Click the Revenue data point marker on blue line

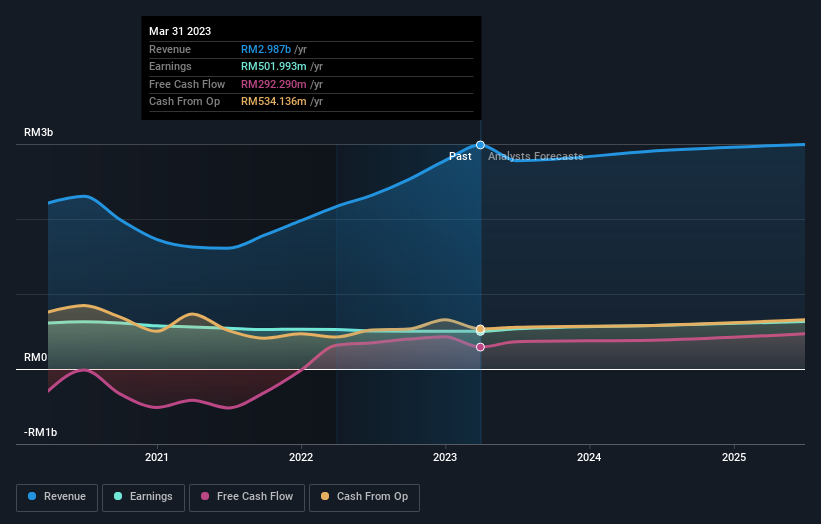480,145
